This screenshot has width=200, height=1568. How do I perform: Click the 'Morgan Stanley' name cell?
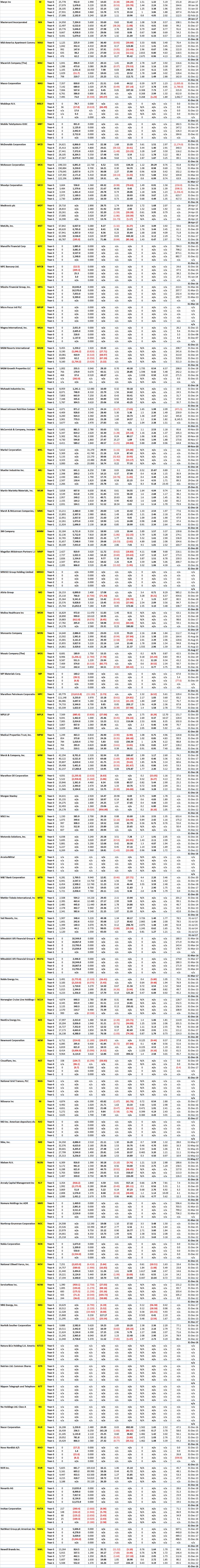pos(18,796)
